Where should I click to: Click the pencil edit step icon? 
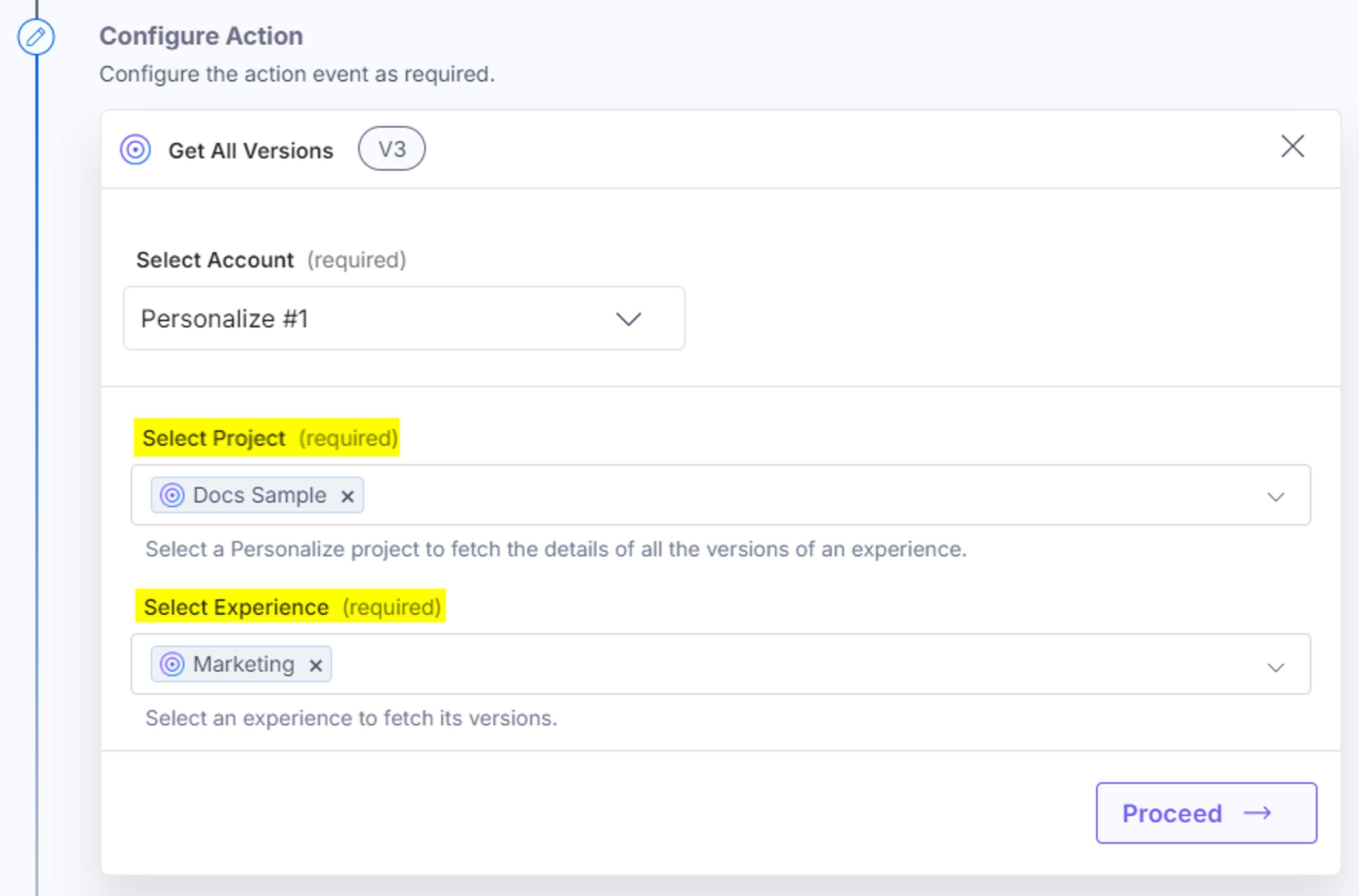click(36, 37)
